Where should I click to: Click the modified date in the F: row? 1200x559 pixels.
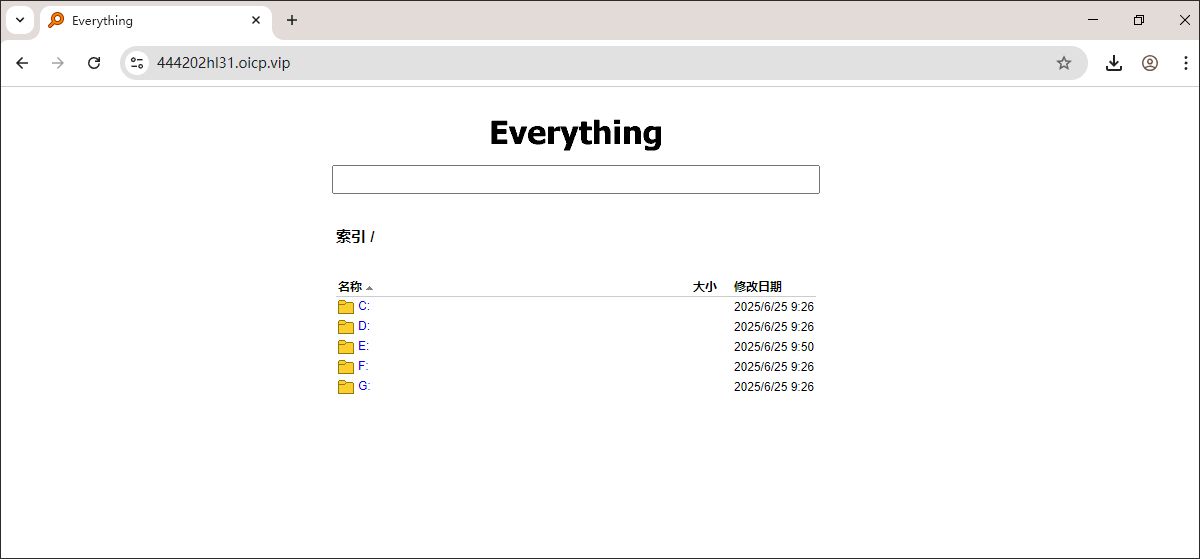click(774, 367)
